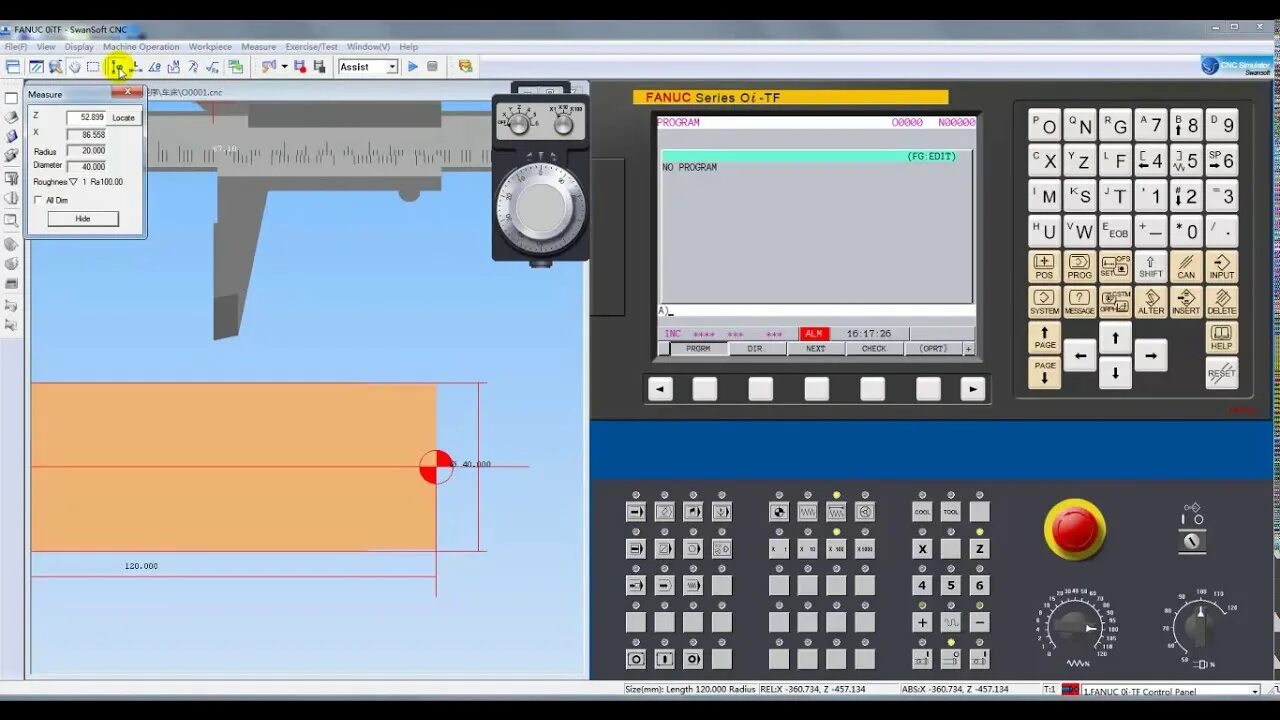Open the Measure menu
The width and height of the screenshot is (1280, 720).
[258, 47]
